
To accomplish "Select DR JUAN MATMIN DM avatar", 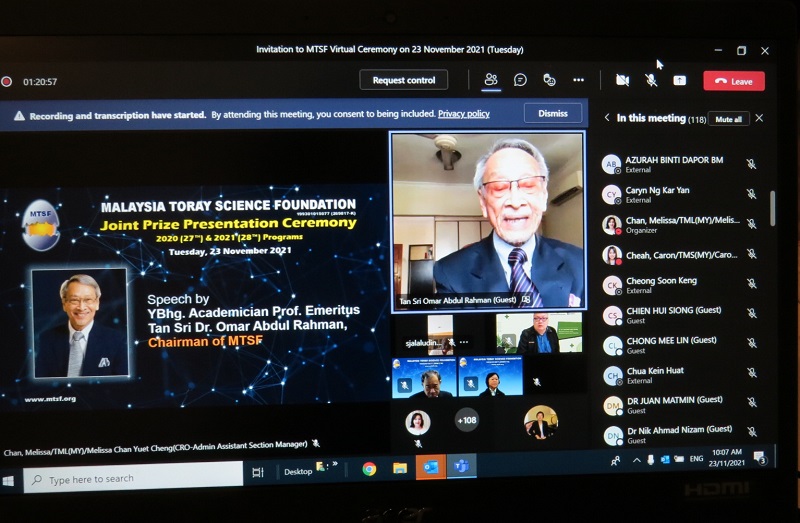I will pos(613,406).
